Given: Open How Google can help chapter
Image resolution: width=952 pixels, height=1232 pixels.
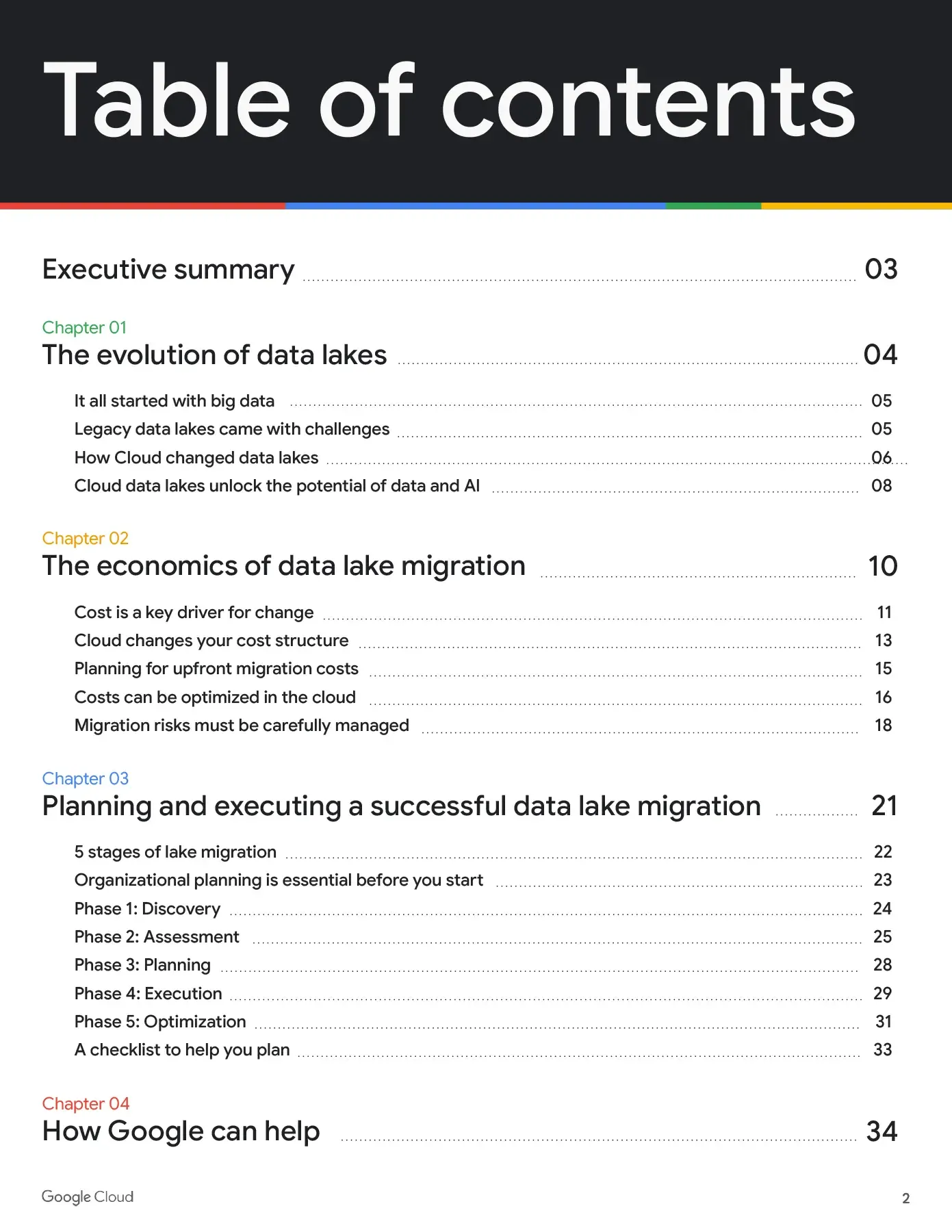Looking at the screenshot, I should click(181, 1131).
